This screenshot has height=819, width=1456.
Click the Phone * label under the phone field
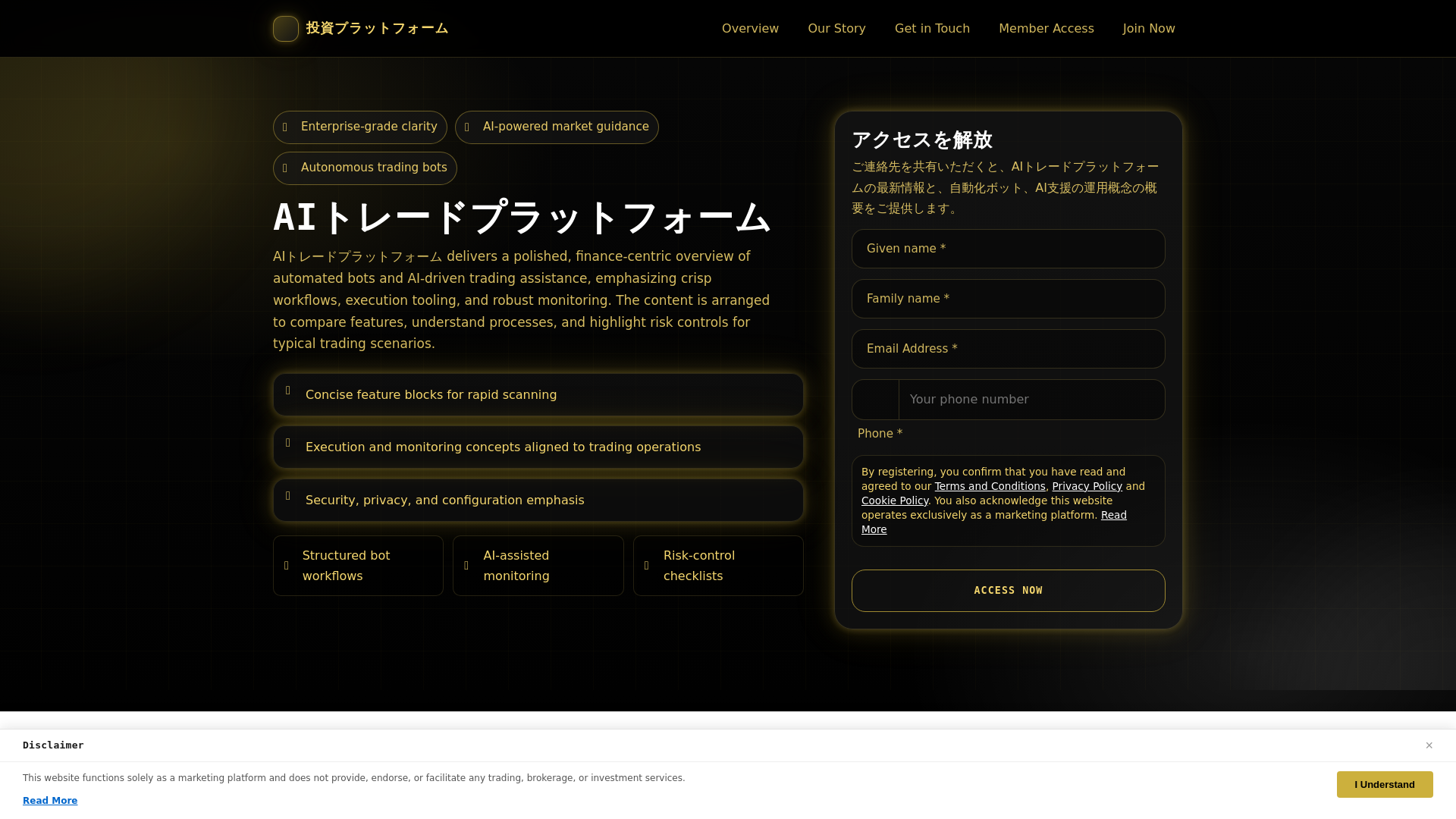(x=880, y=434)
